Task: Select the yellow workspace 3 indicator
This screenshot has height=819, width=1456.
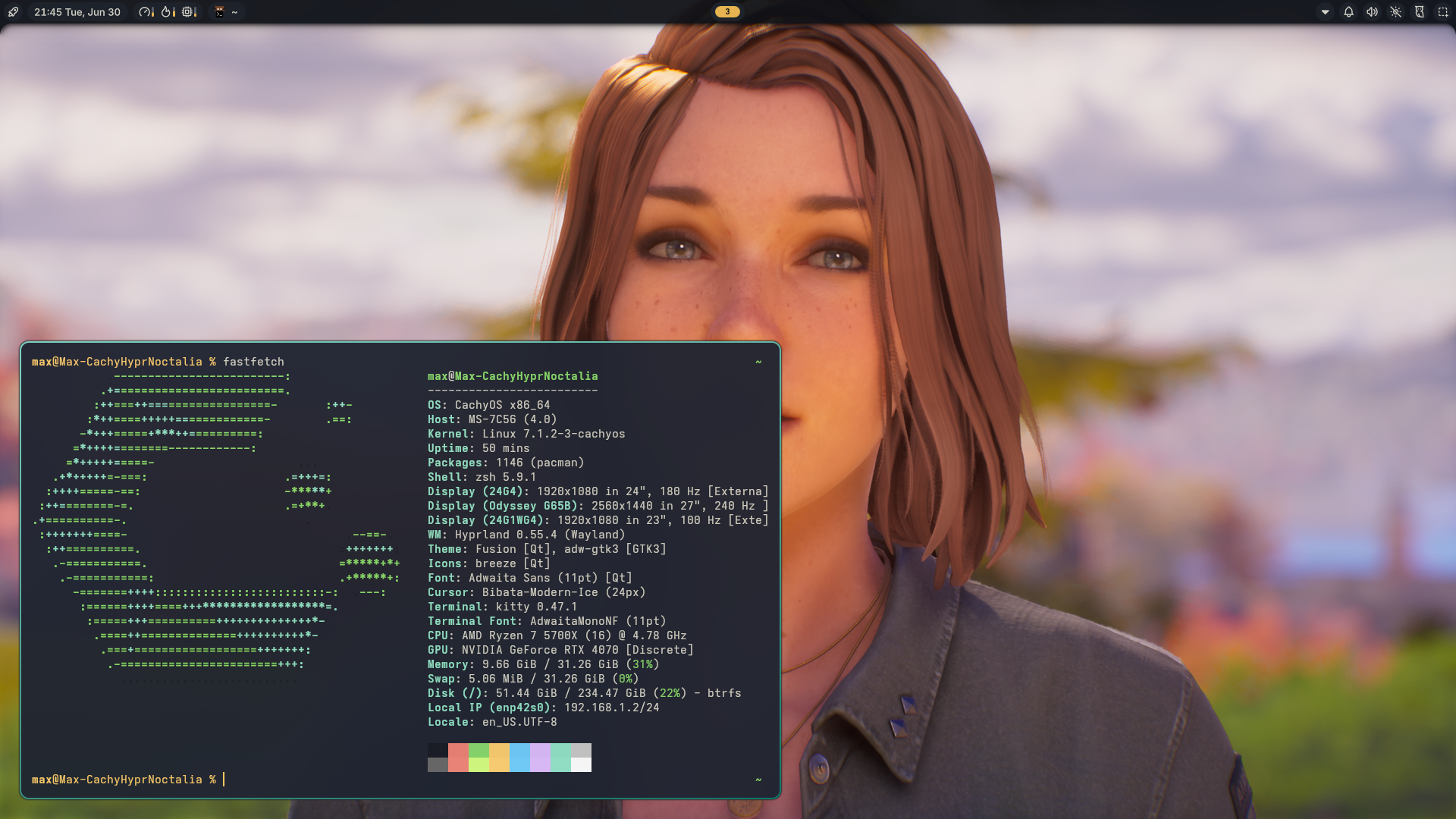Action: pos(727,11)
